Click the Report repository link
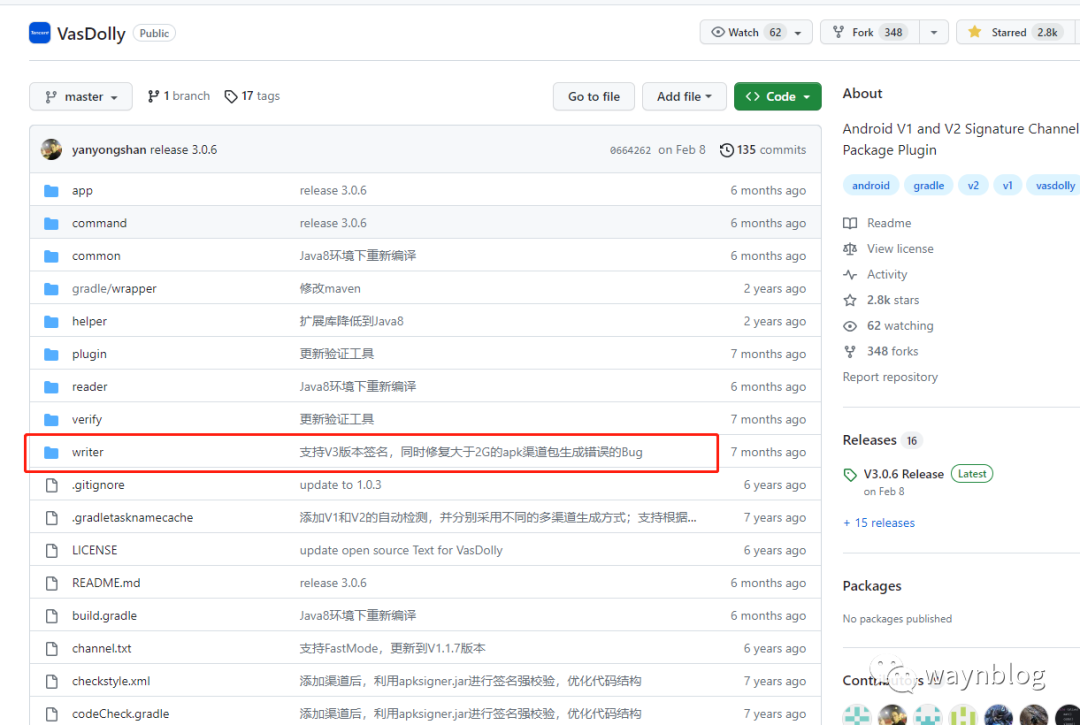 [x=890, y=377]
